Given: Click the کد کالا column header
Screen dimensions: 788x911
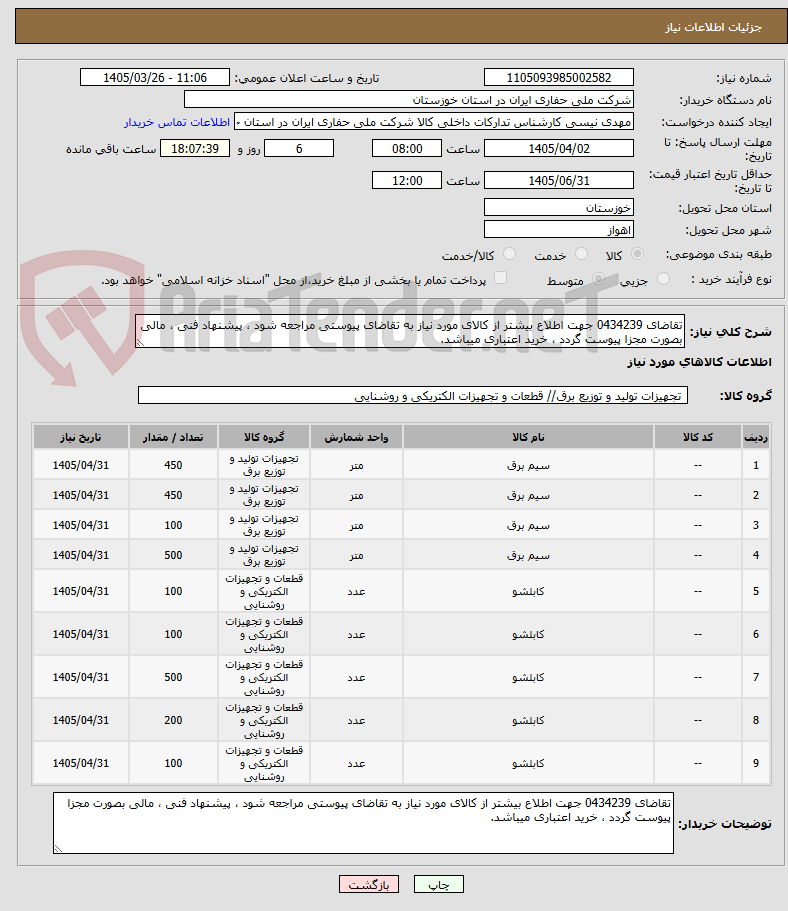Looking at the screenshot, I should [x=697, y=437].
